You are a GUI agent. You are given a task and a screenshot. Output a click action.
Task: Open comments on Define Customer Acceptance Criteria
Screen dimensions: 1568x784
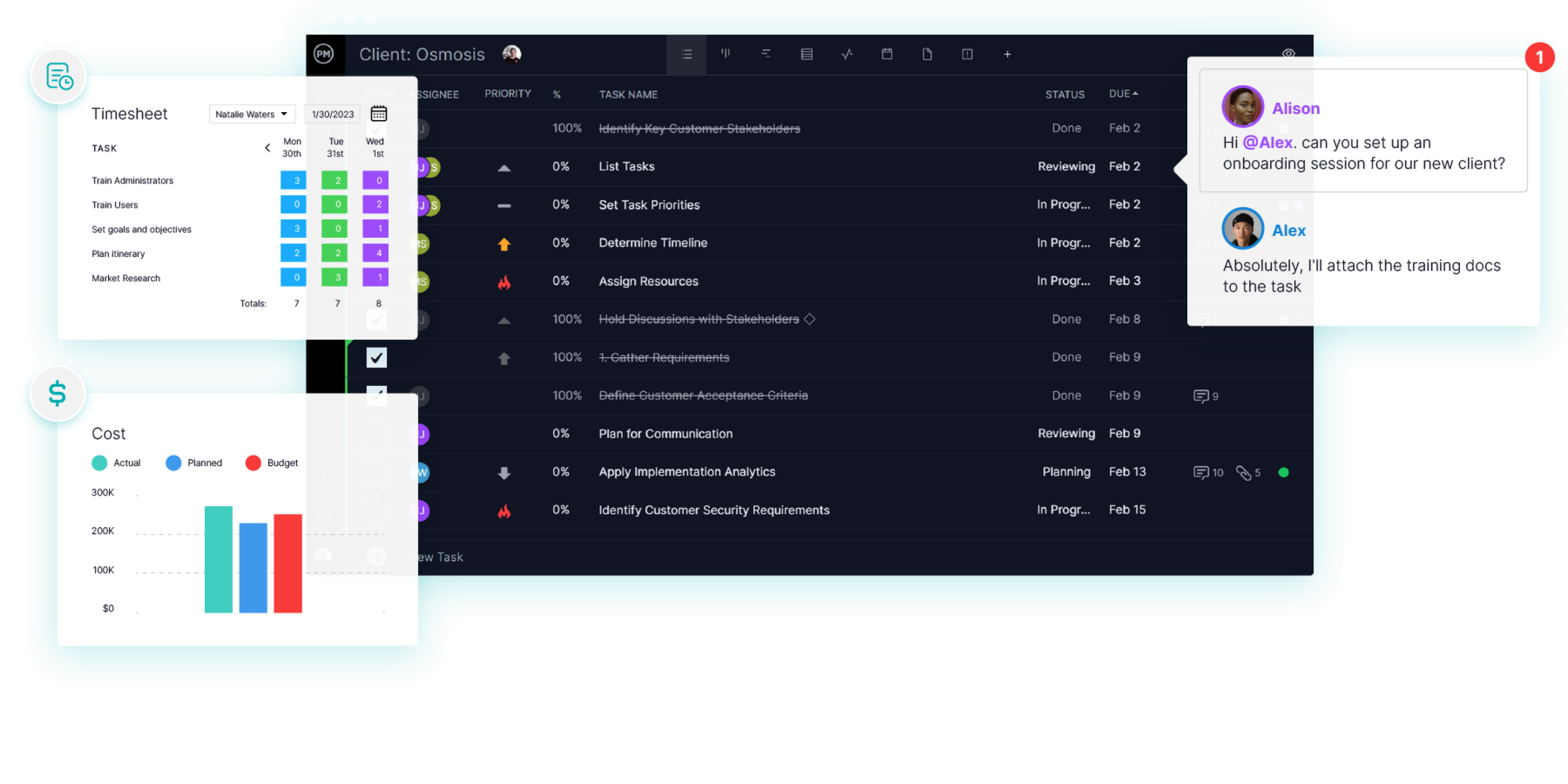tap(1205, 396)
